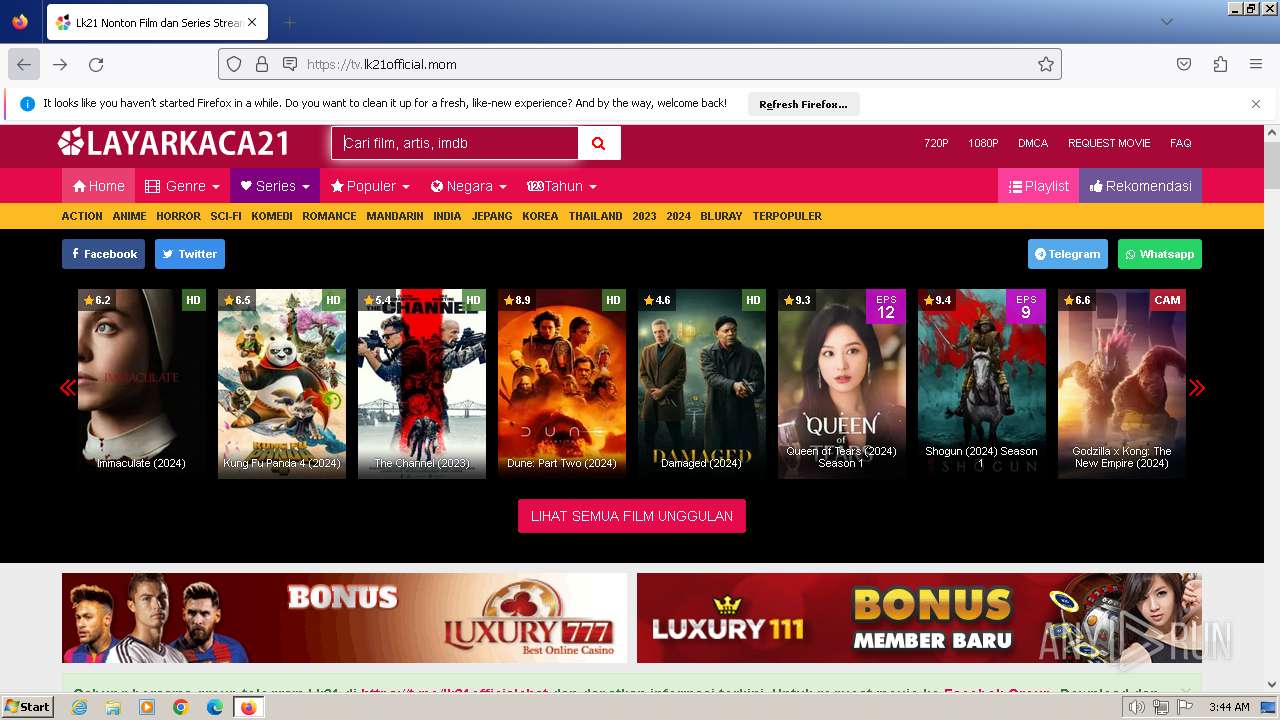The height and width of the screenshot is (720, 1280).
Task: Expand the Genre dropdown
Action: (182, 186)
